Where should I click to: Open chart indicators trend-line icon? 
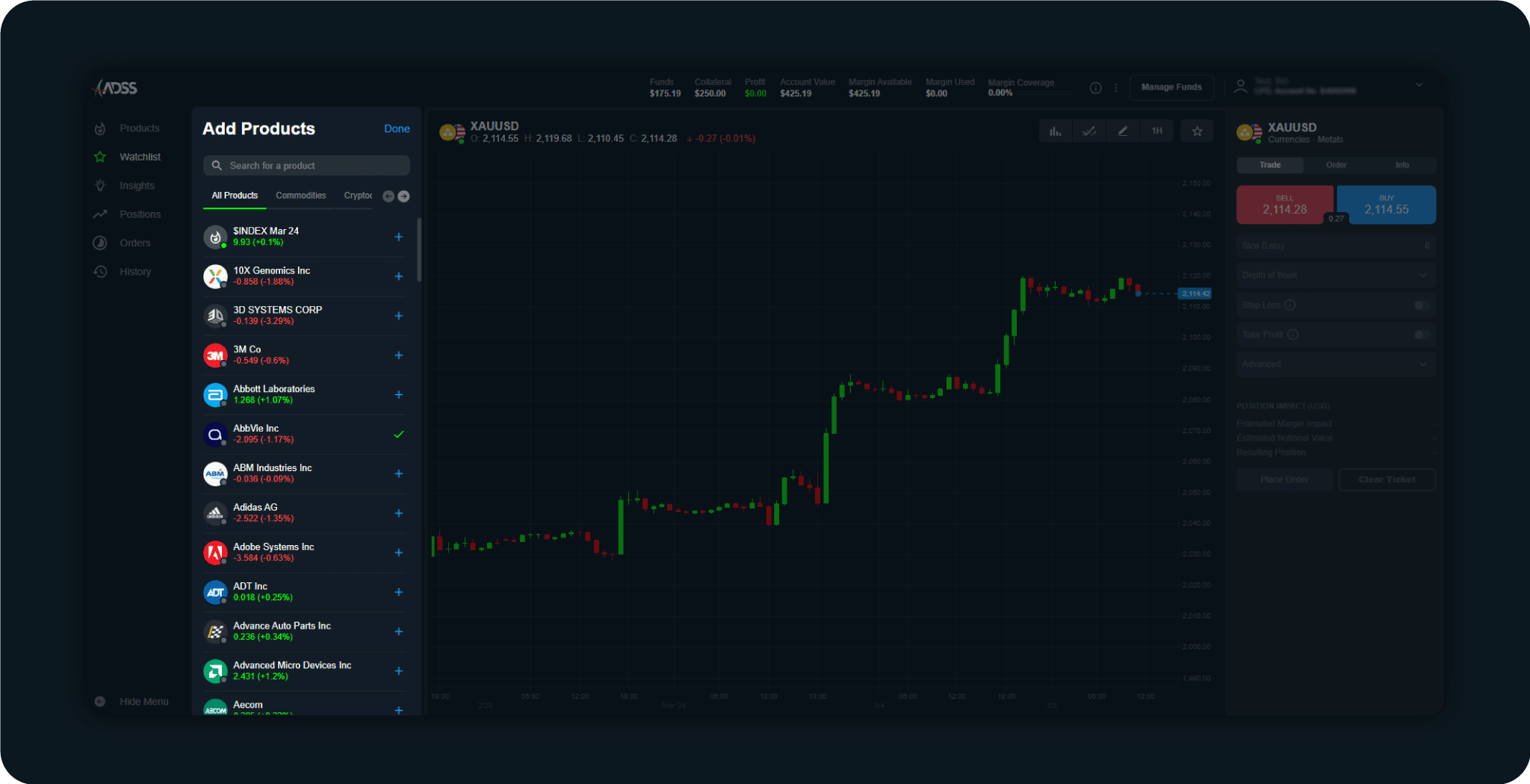point(1089,131)
